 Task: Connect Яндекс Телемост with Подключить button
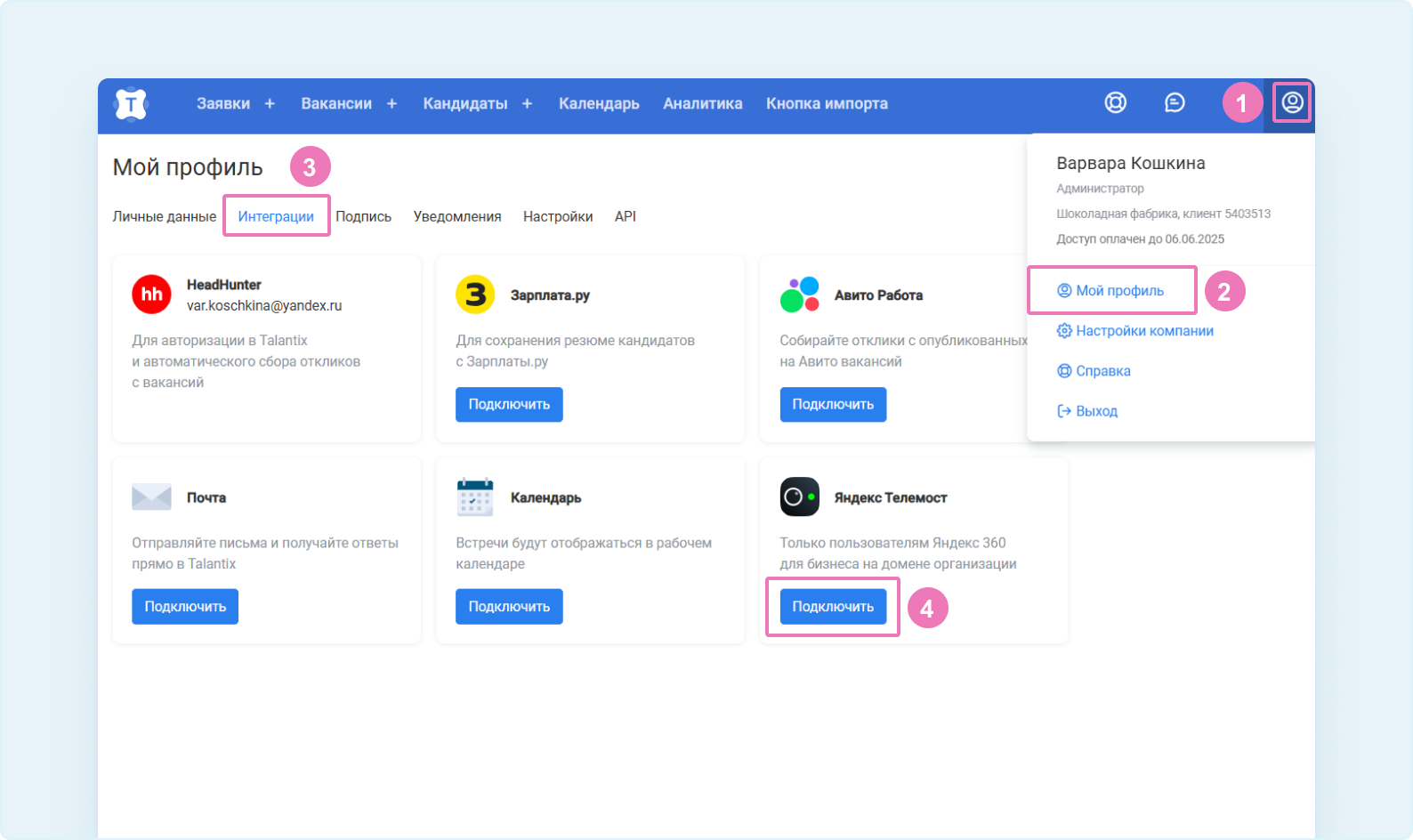point(833,606)
